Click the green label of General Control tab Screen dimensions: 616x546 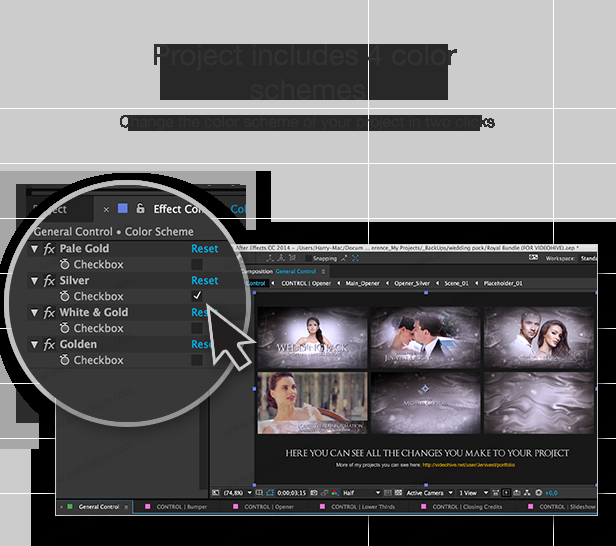pyautogui.click(x=70, y=507)
